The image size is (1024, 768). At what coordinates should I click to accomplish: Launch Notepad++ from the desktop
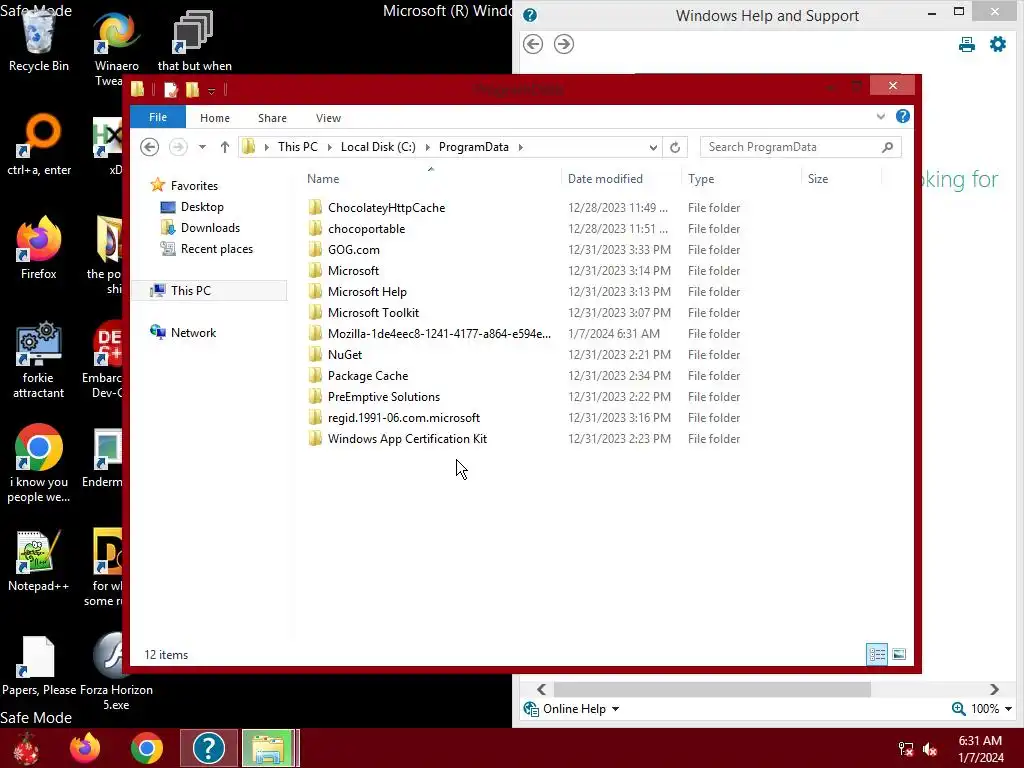39,560
